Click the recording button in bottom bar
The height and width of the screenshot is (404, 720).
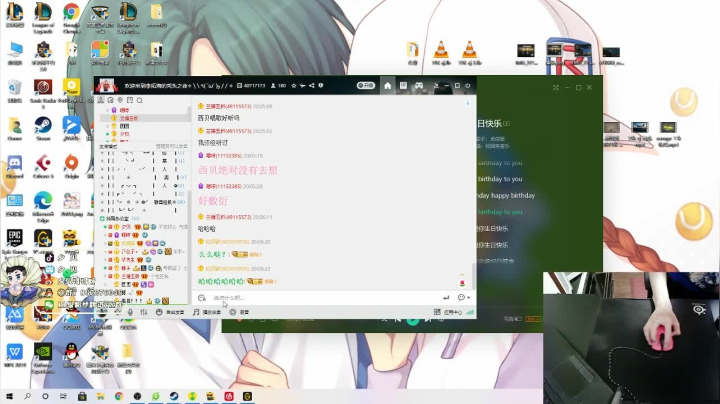[239, 312]
